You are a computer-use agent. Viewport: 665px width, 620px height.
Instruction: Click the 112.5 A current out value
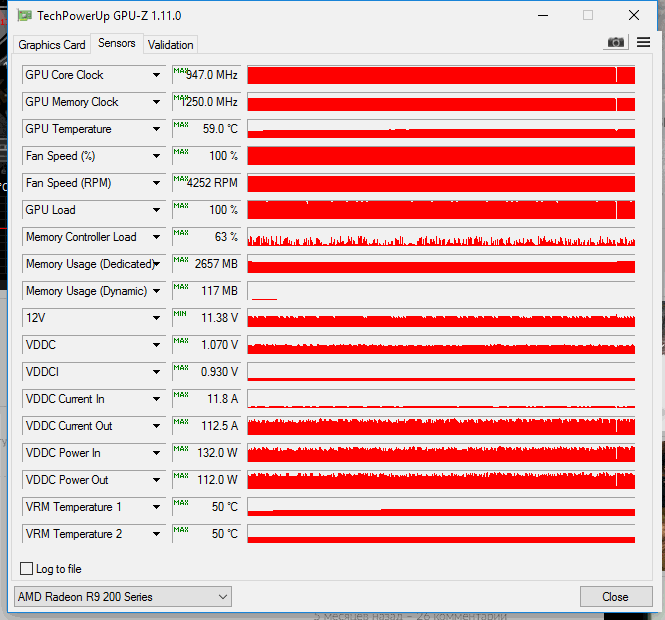(x=207, y=426)
